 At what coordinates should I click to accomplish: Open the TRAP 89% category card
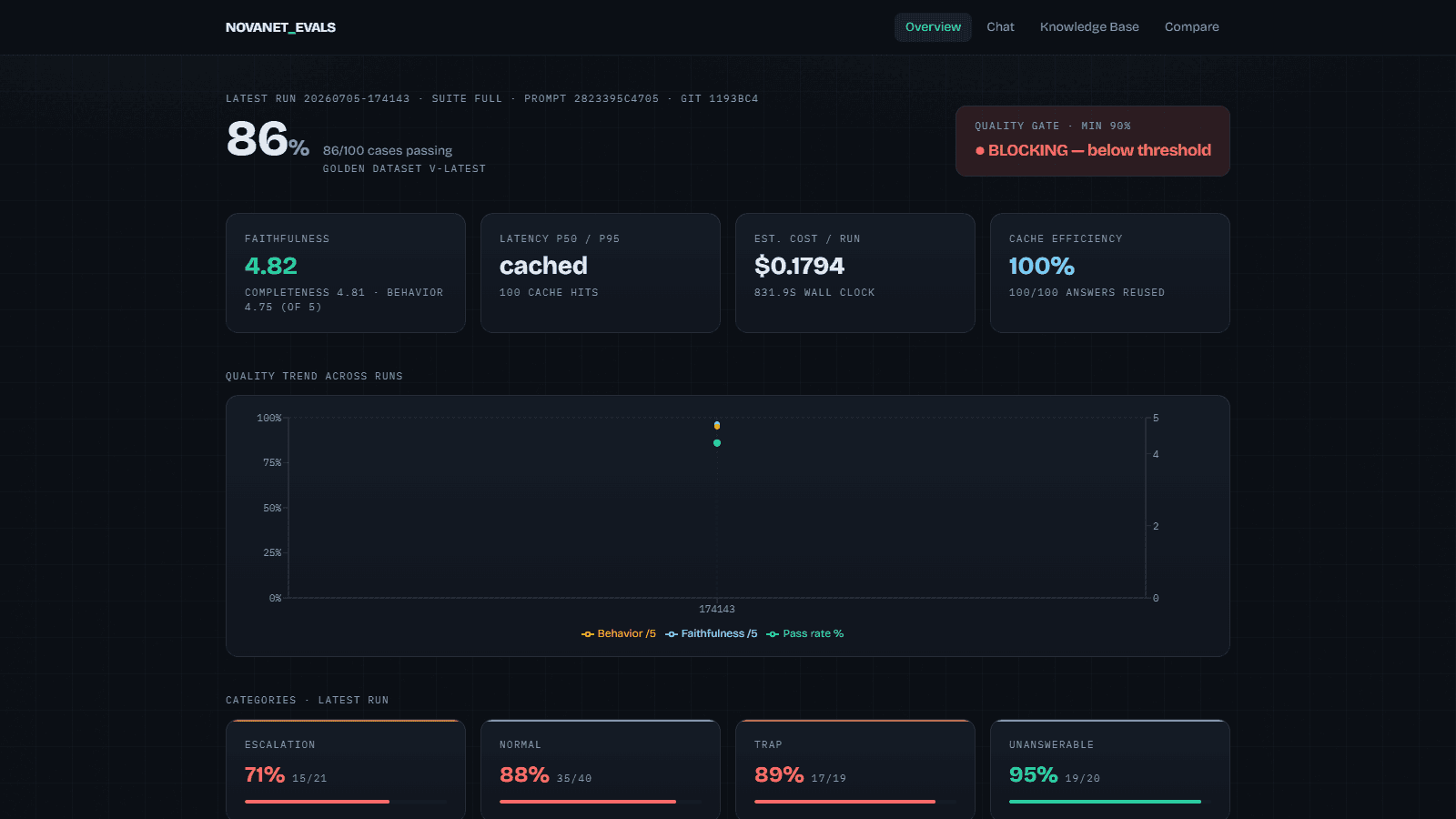[855, 769]
